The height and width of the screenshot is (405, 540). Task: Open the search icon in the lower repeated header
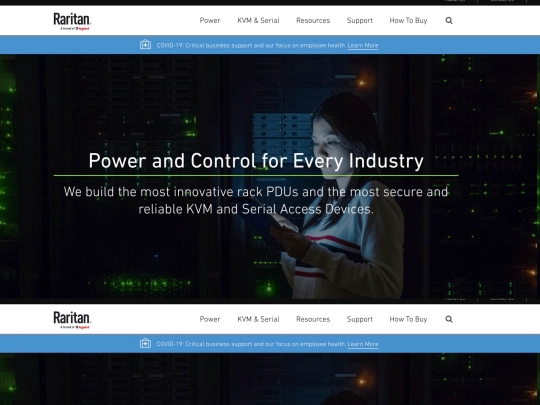tap(449, 319)
